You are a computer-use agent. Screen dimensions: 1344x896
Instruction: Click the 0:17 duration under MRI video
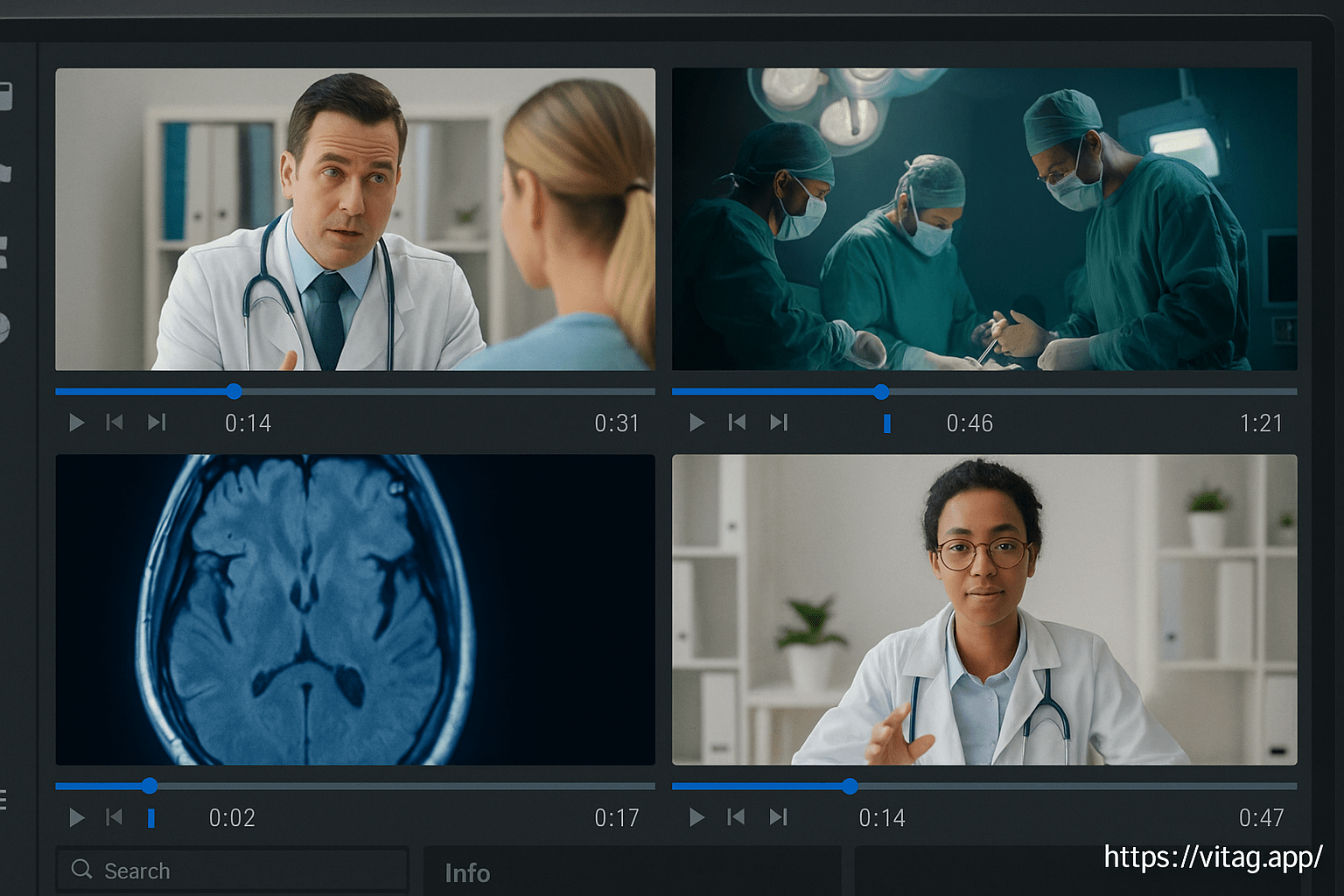pos(617,818)
